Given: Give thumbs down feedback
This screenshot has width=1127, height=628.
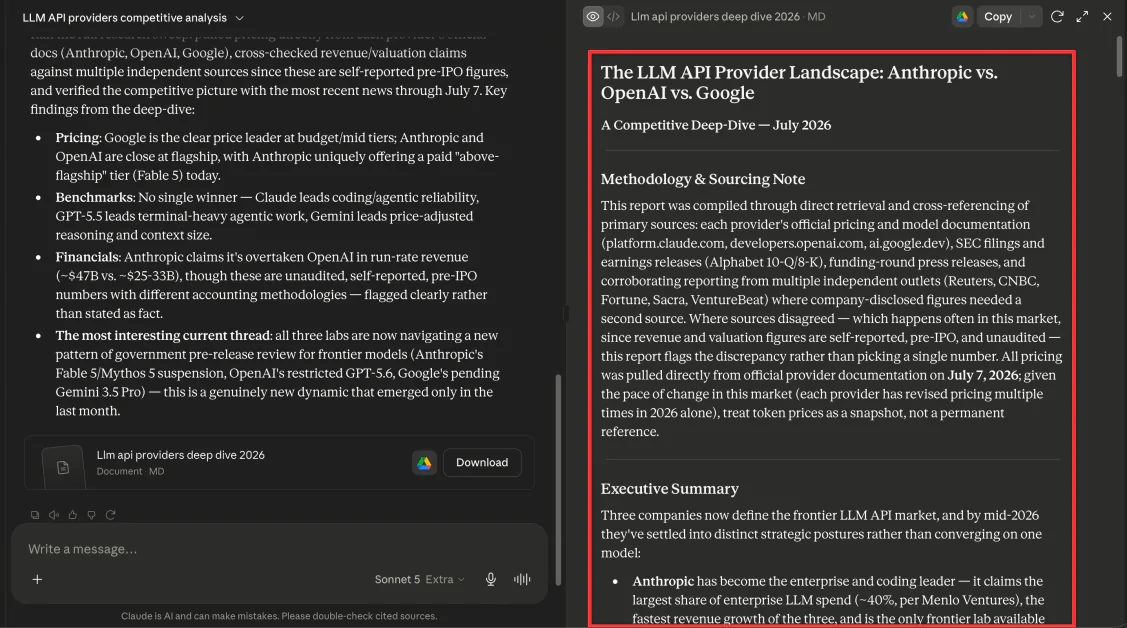Looking at the screenshot, I should tap(91, 515).
